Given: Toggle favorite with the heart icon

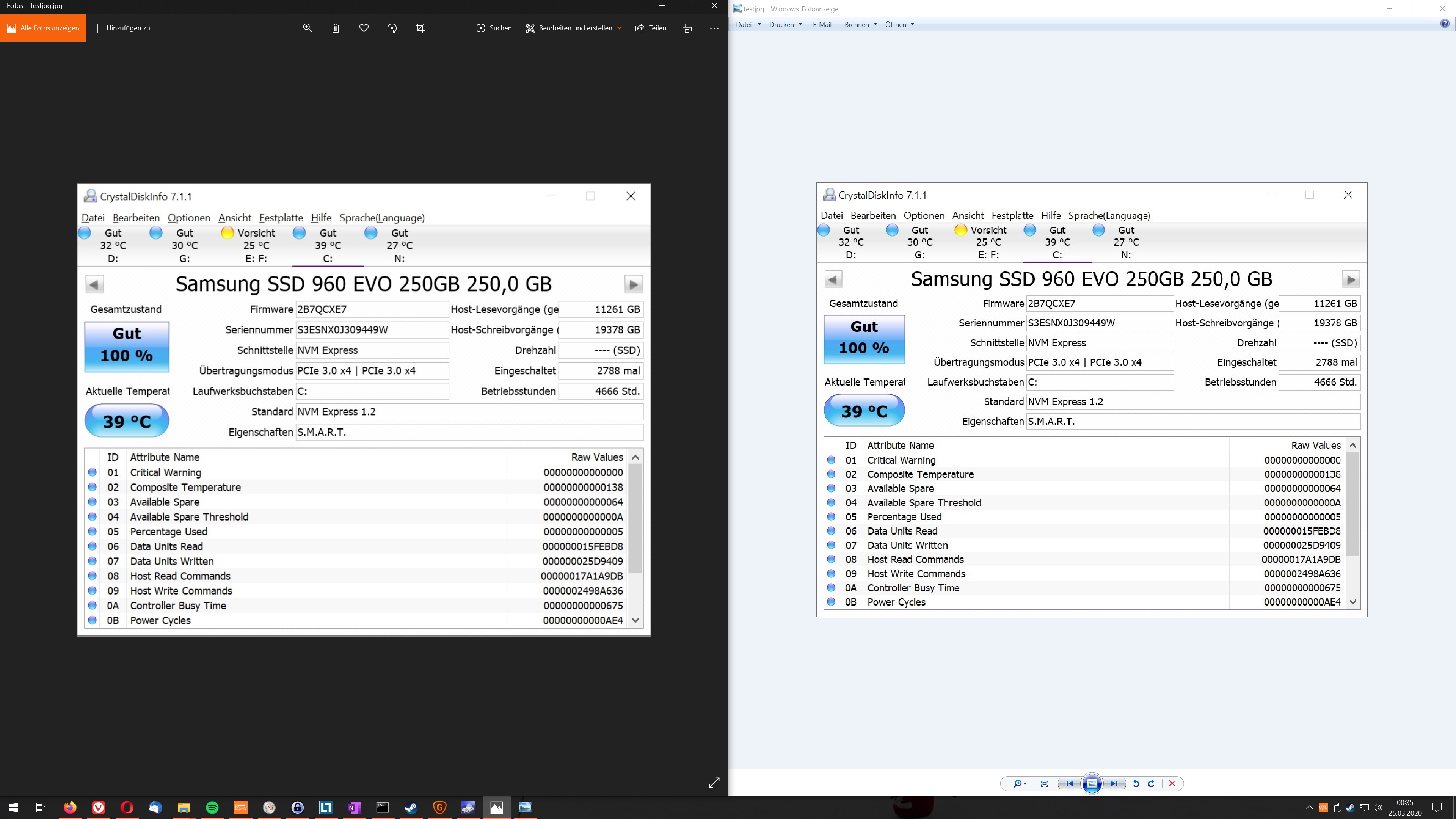Looking at the screenshot, I should click(364, 28).
